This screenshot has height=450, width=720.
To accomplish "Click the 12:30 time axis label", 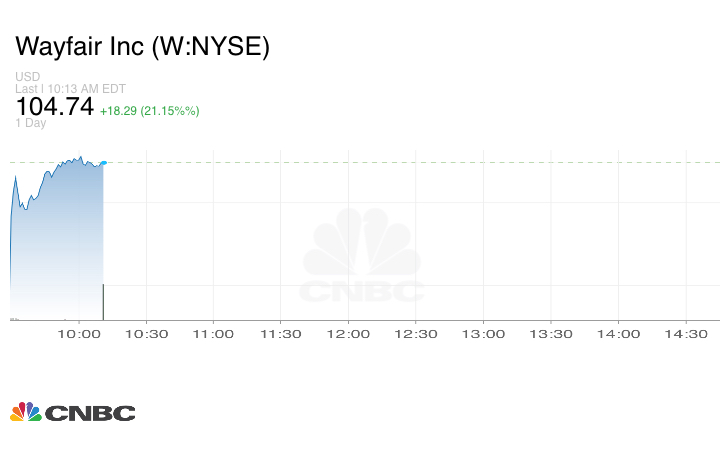I will pyautogui.click(x=415, y=334).
